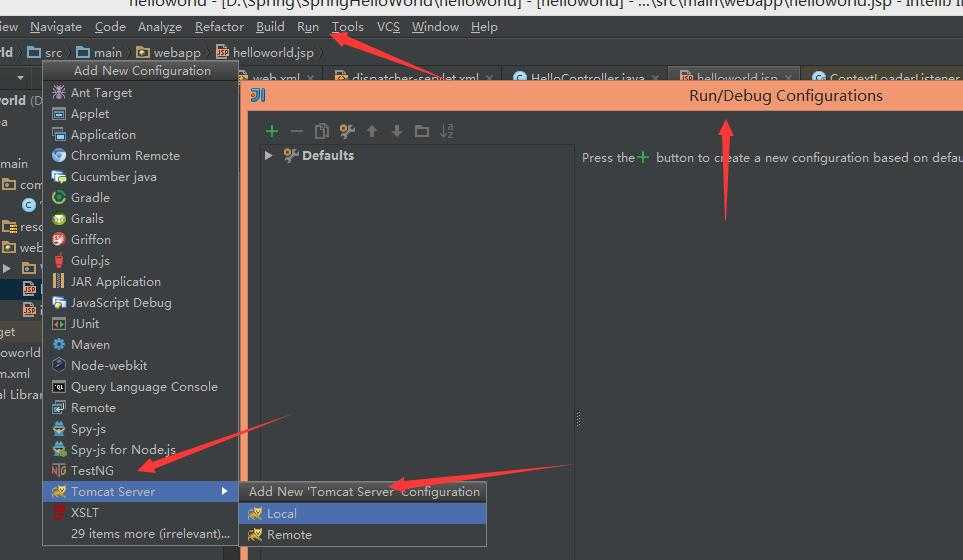Select Query Language Console entry

pyautogui.click(x=141, y=386)
